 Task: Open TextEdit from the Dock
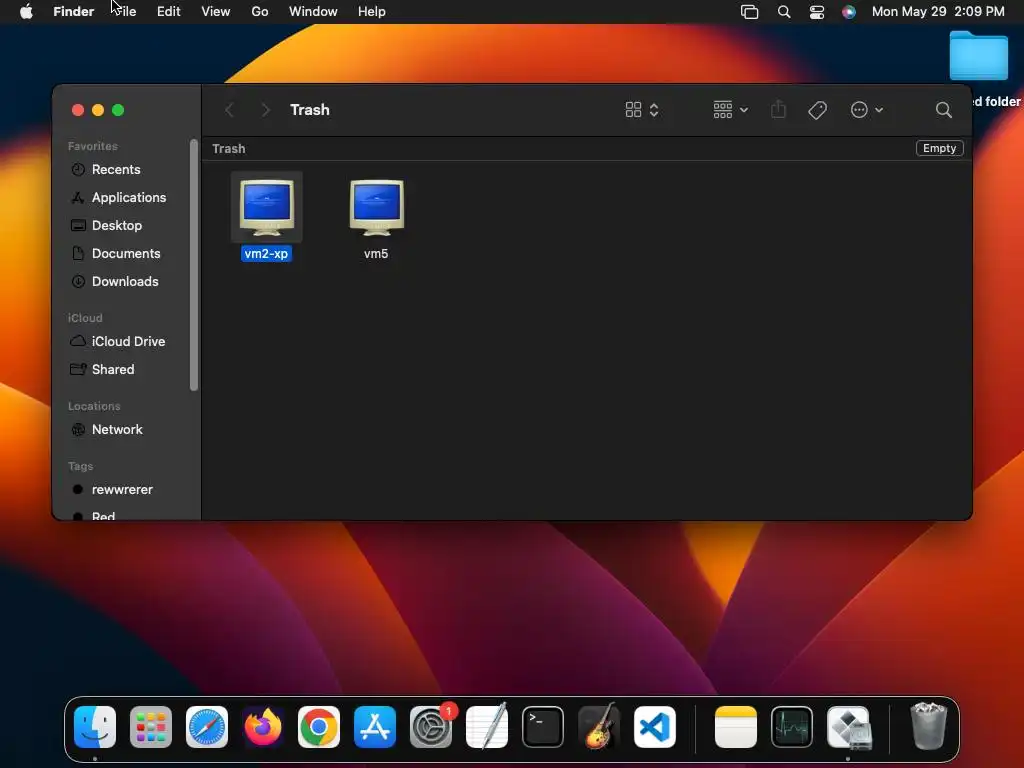click(487, 727)
